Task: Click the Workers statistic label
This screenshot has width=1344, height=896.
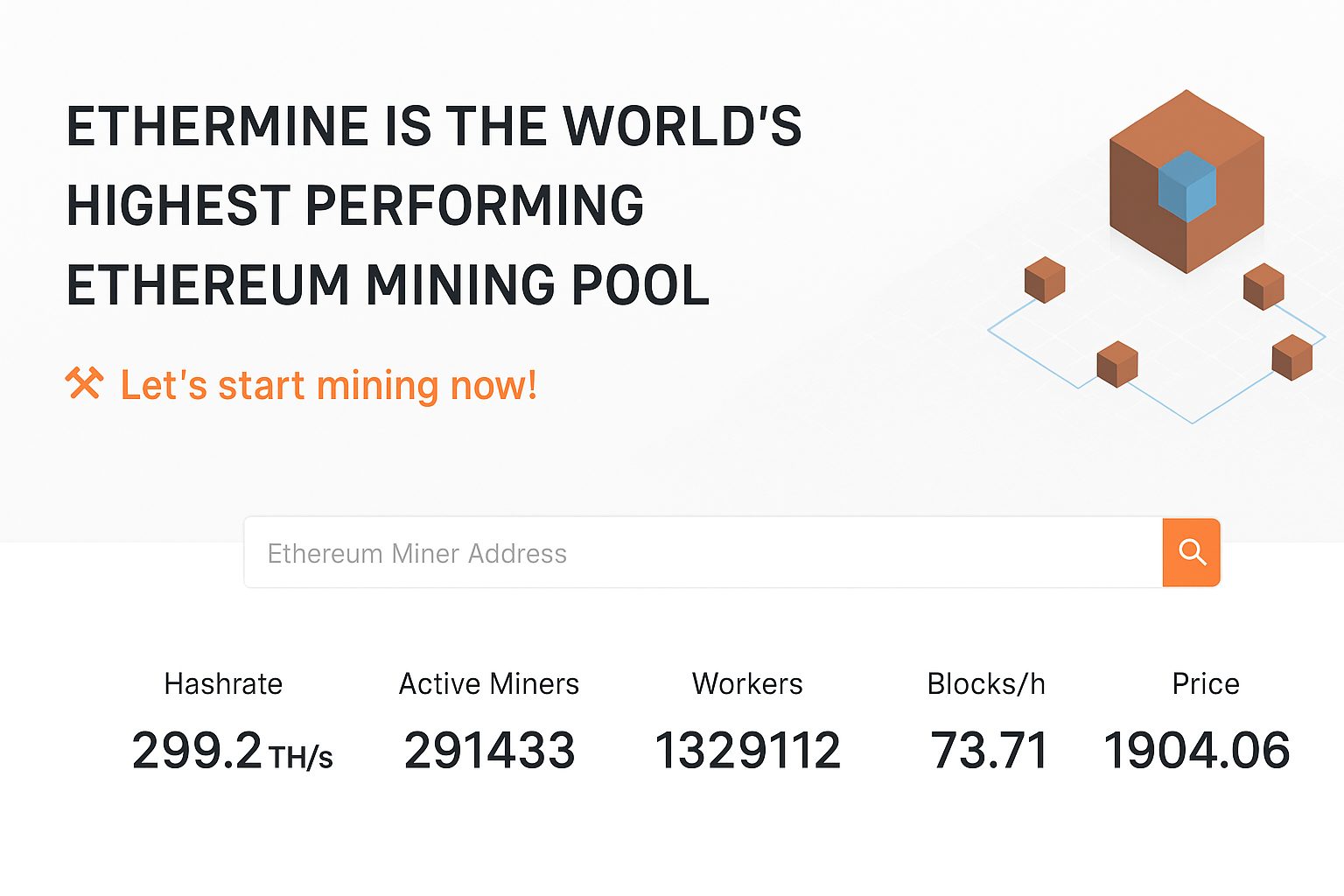Action: tap(747, 684)
